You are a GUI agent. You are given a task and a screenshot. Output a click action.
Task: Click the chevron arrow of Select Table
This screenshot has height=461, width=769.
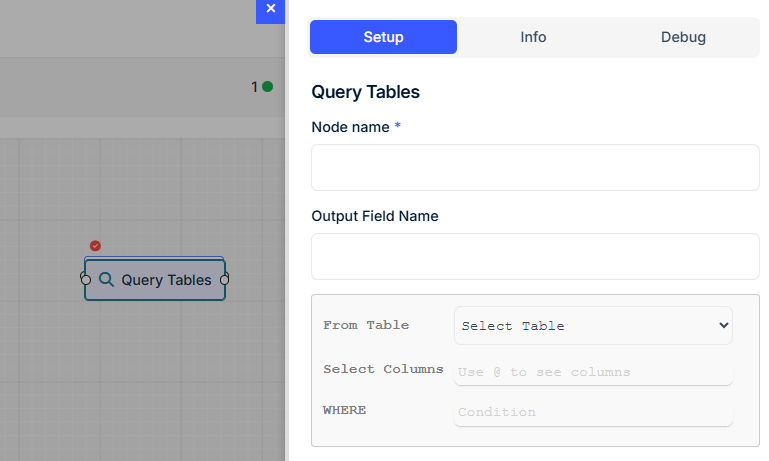pos(723,326)
